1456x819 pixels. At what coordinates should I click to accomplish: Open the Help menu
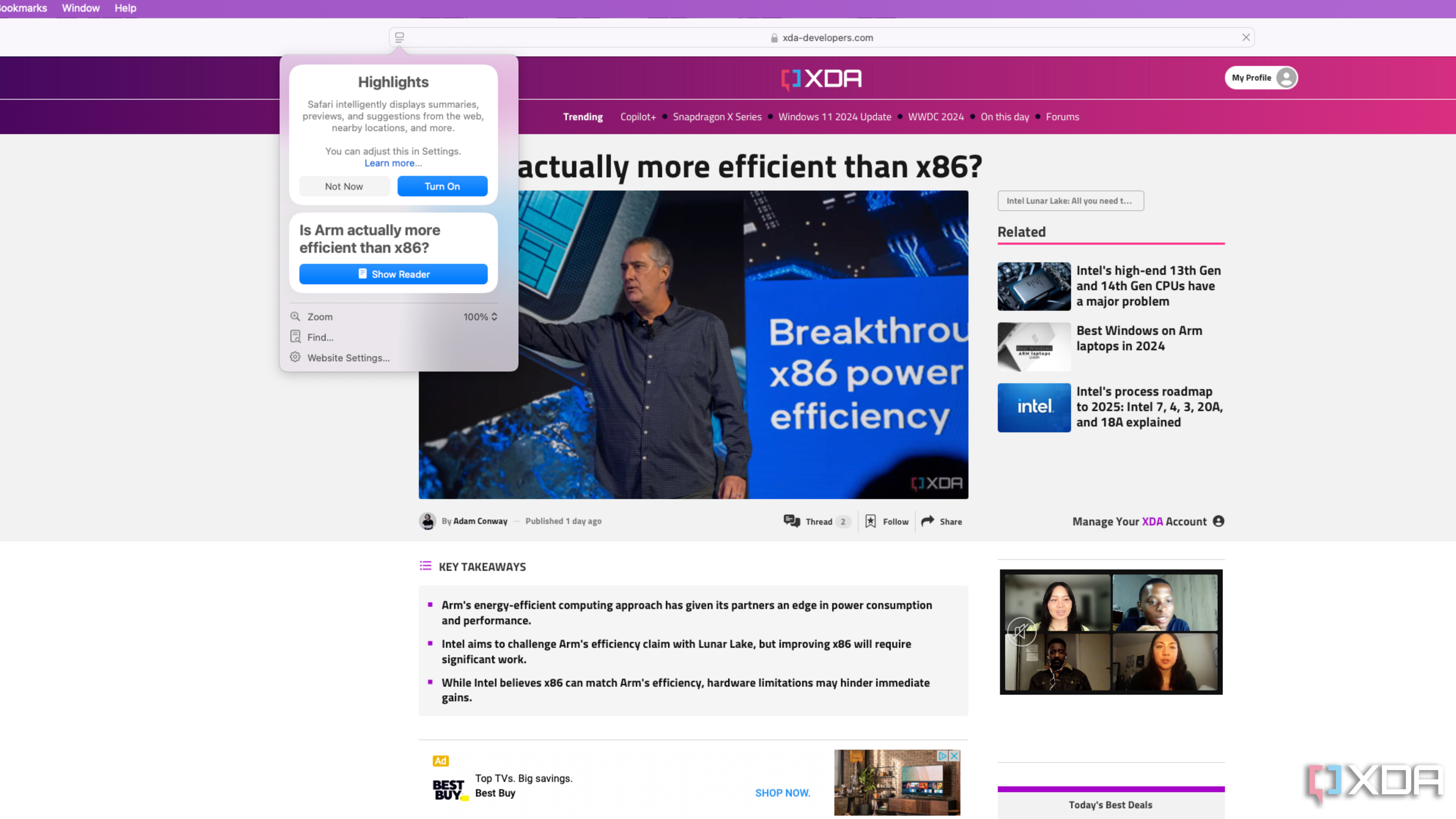tap(125, 8)
